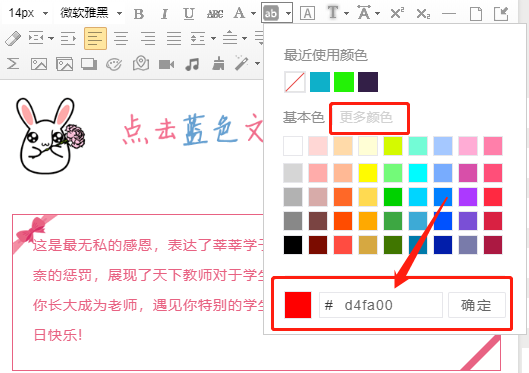Select the eraser clear-format tool
The height and width of the screenshot is (373, 529).
(13, 38)
